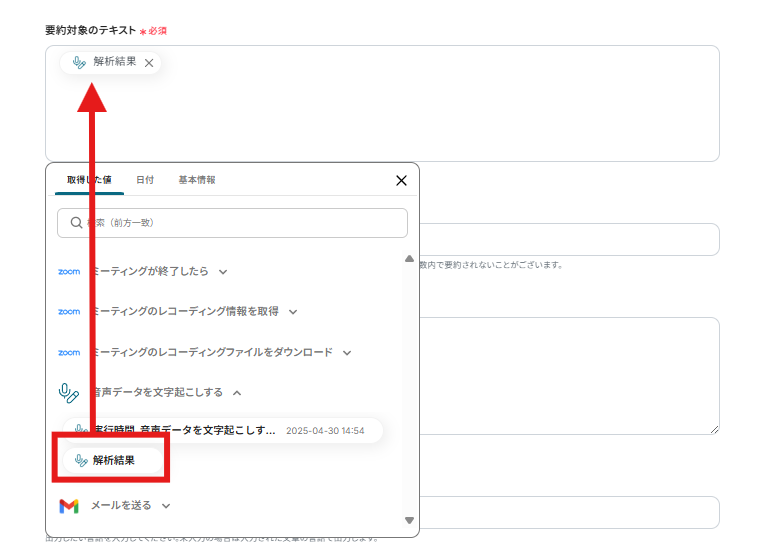This screenshot has width=760, height=543.
Task: Close the value picker popup
Action: pyautogui.click(x=401, y=181)
